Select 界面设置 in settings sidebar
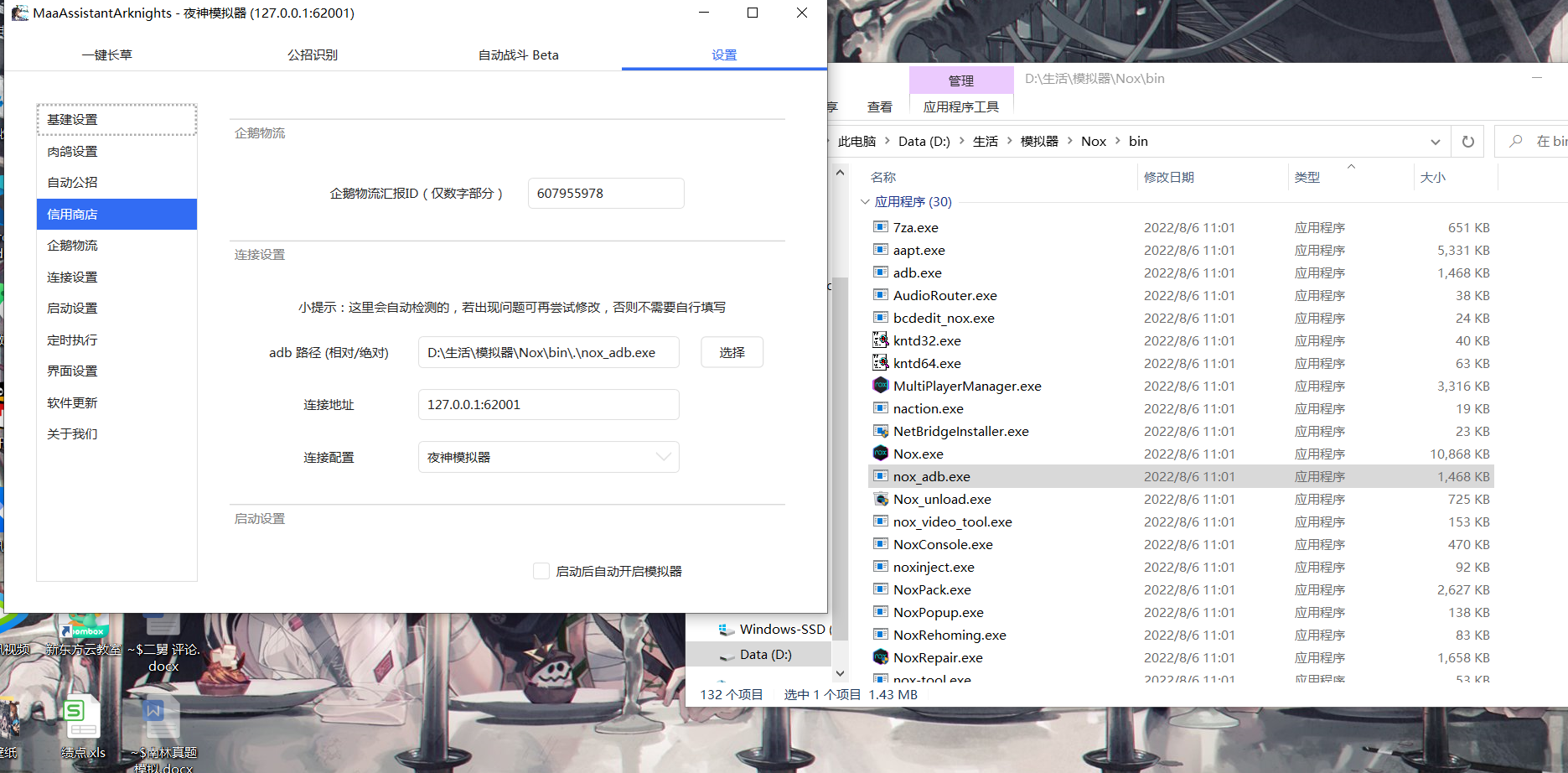Image resolution: width=1568 pixels, height=773 pixels. click(x=116, y=371)
